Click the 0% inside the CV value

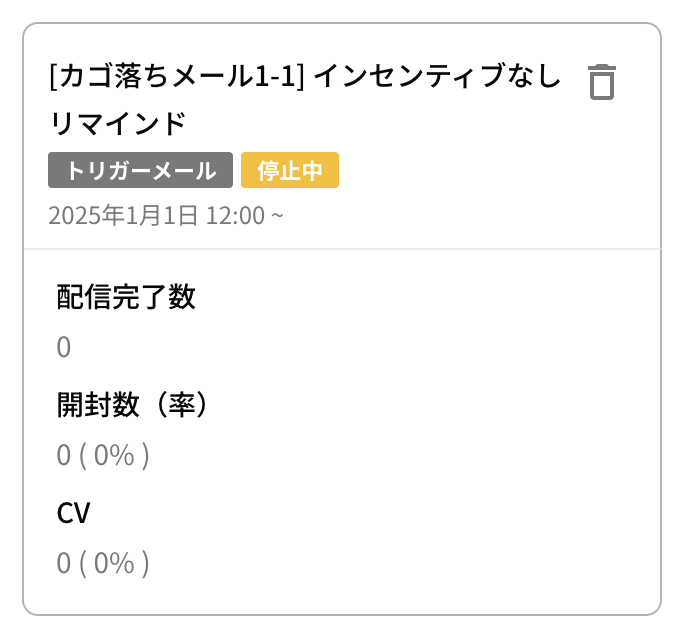(x=115, y=563)
